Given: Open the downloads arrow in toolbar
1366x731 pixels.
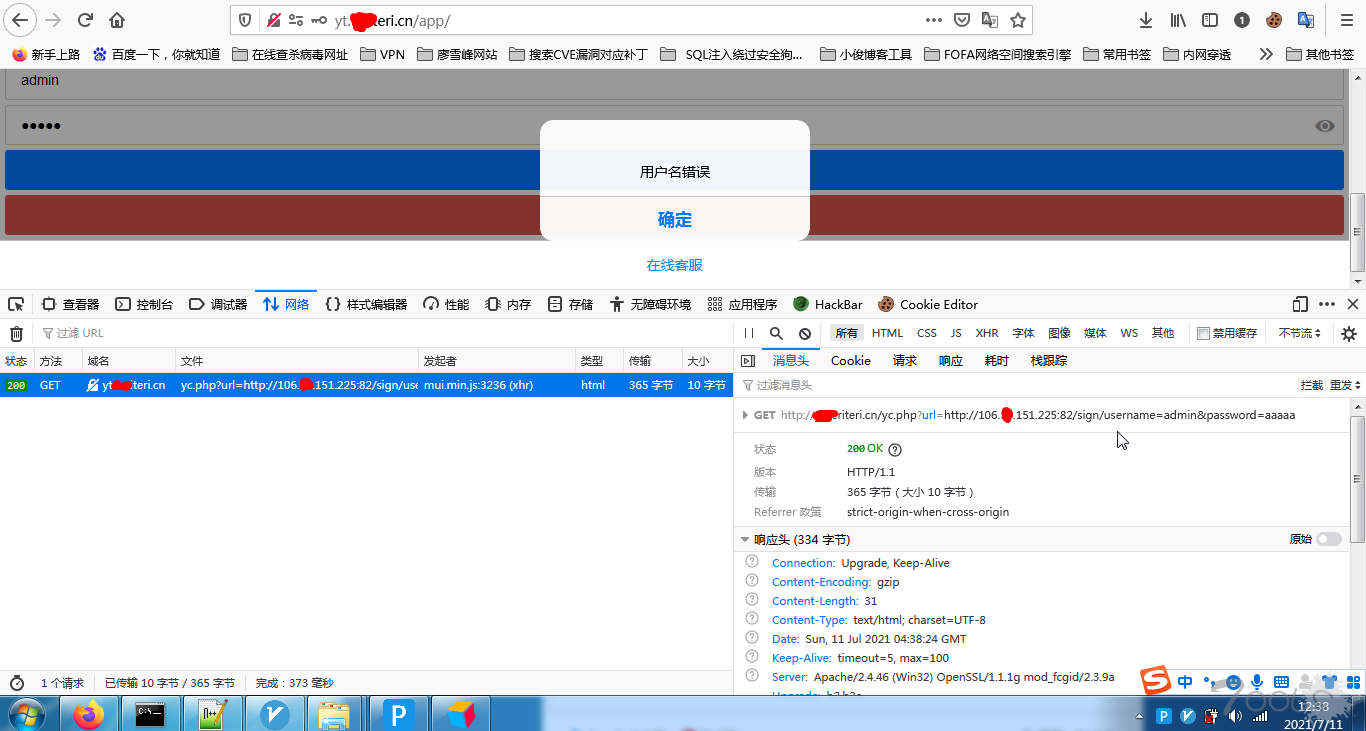Looking at the screenshot, I should [x=1146, y=20].
